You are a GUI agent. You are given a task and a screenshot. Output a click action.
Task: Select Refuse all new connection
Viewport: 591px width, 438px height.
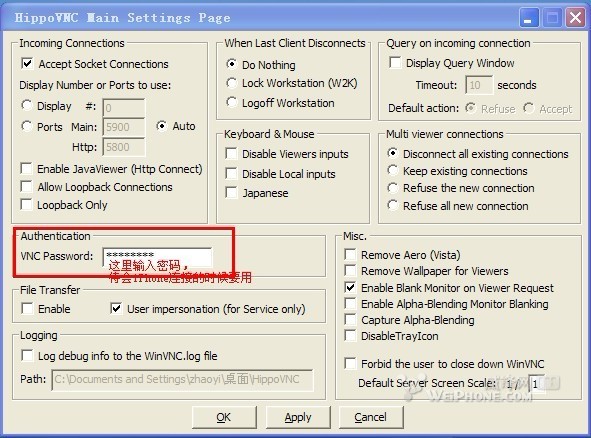393,205
